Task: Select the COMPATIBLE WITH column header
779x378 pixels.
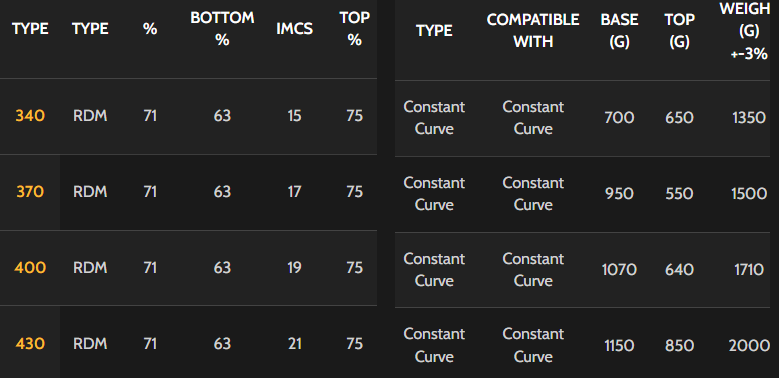Action: (533, 31)
